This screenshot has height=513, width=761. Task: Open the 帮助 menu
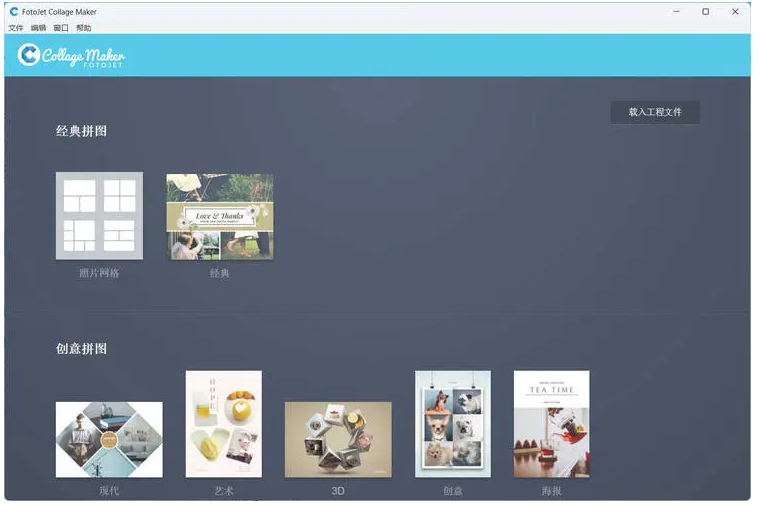coord(84,28)
